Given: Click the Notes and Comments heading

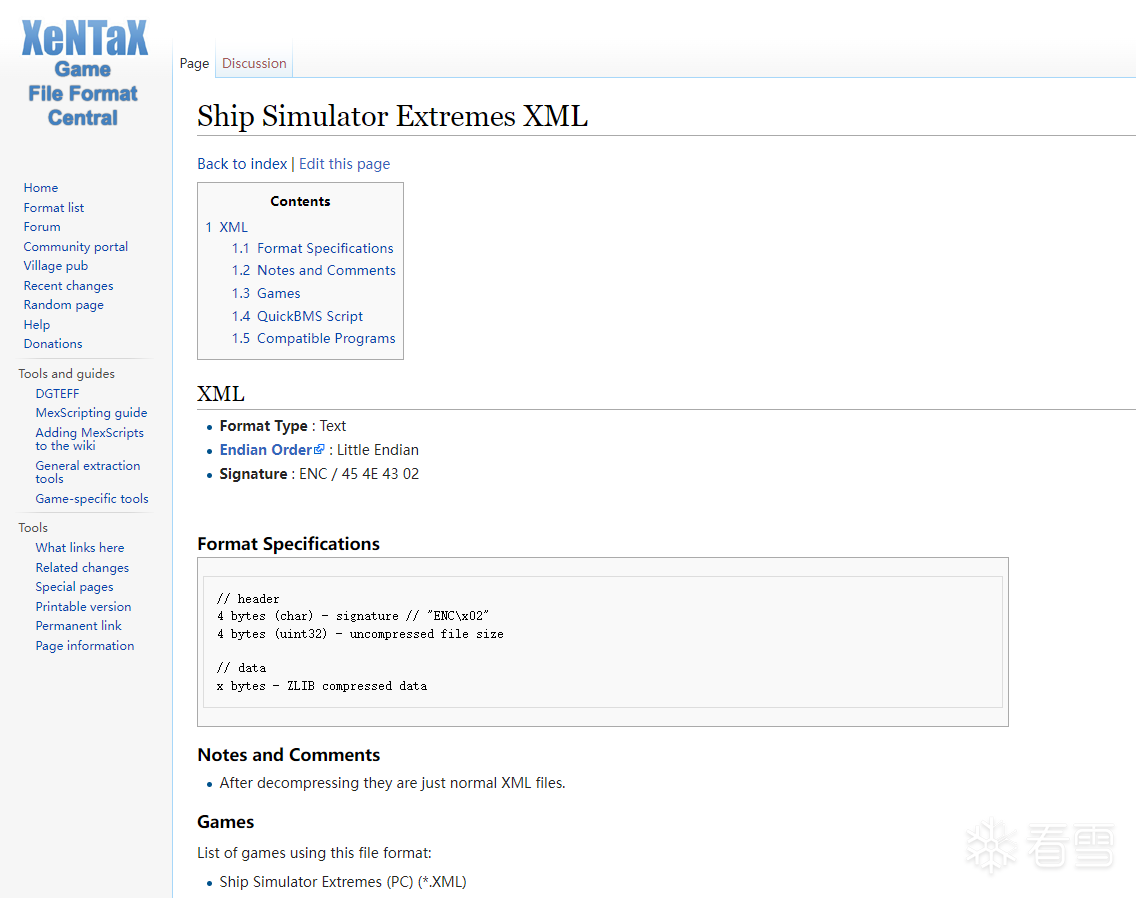Looking at the screenshot, I should tap(288, 755).
